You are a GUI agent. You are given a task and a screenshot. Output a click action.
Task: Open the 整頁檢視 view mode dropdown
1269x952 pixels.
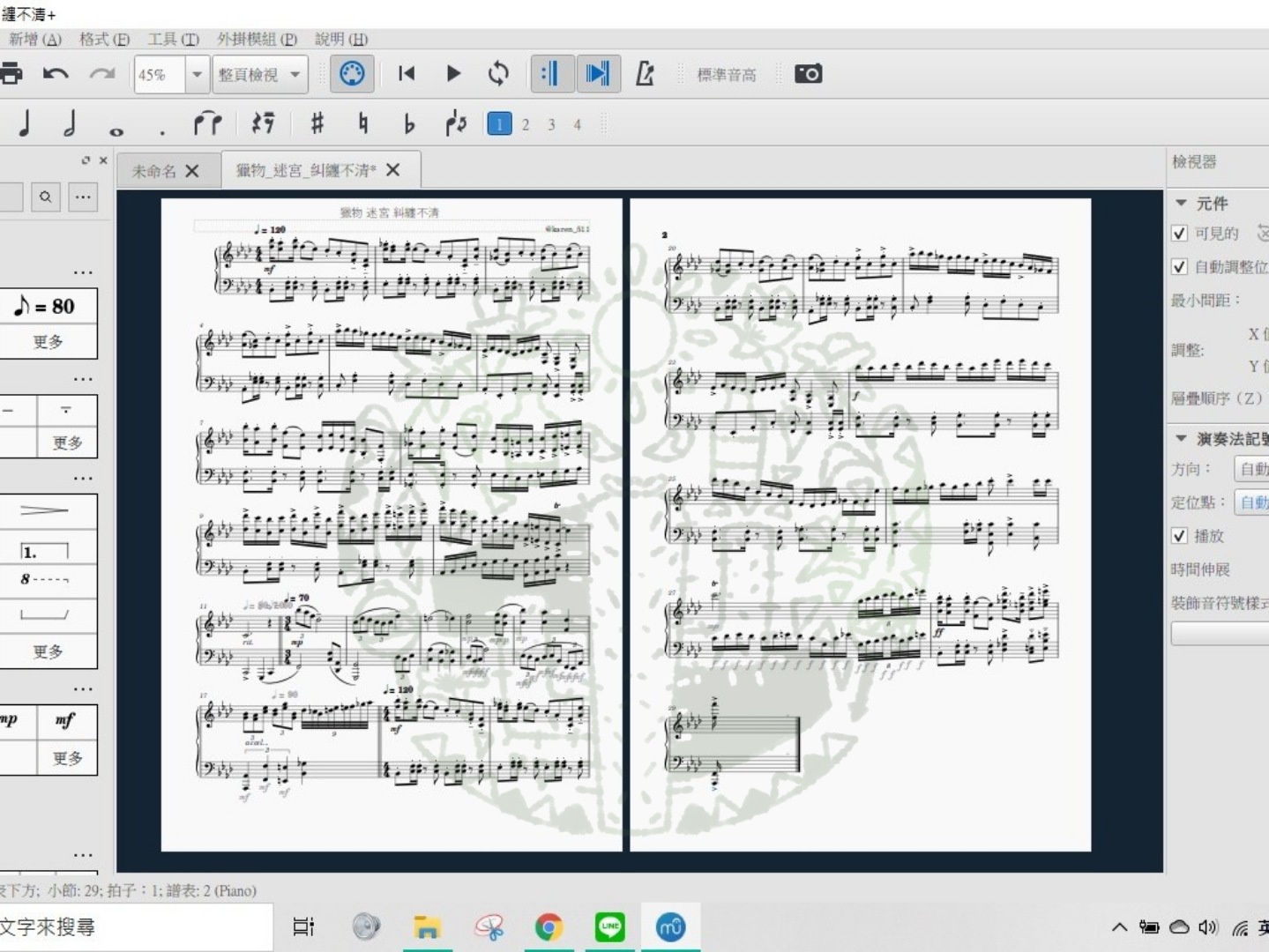click(x=260, y=75)
